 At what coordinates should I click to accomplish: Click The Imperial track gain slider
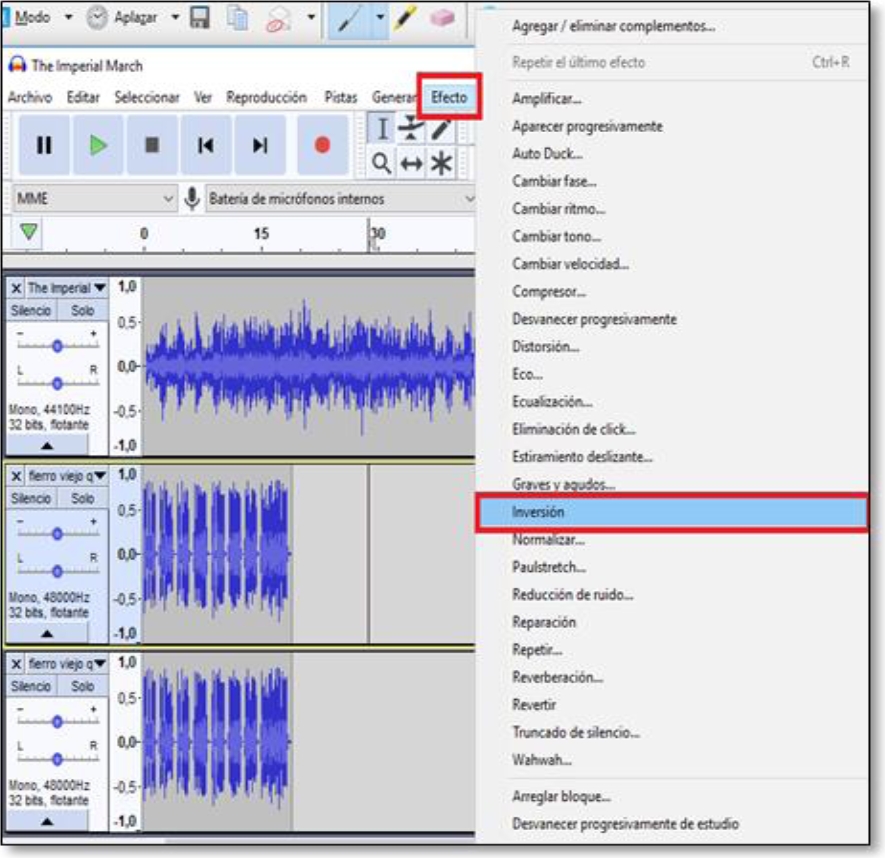(57, 345)
